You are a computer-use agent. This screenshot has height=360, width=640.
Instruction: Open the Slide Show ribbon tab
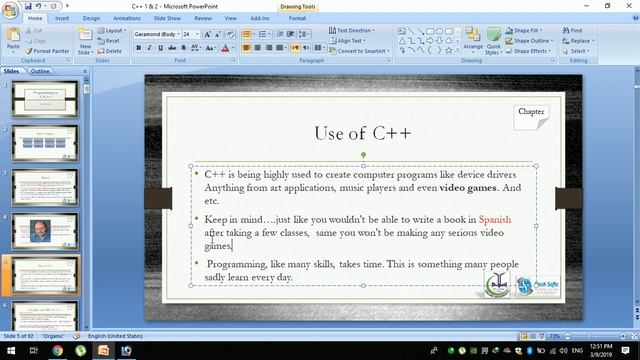point(167,18)
